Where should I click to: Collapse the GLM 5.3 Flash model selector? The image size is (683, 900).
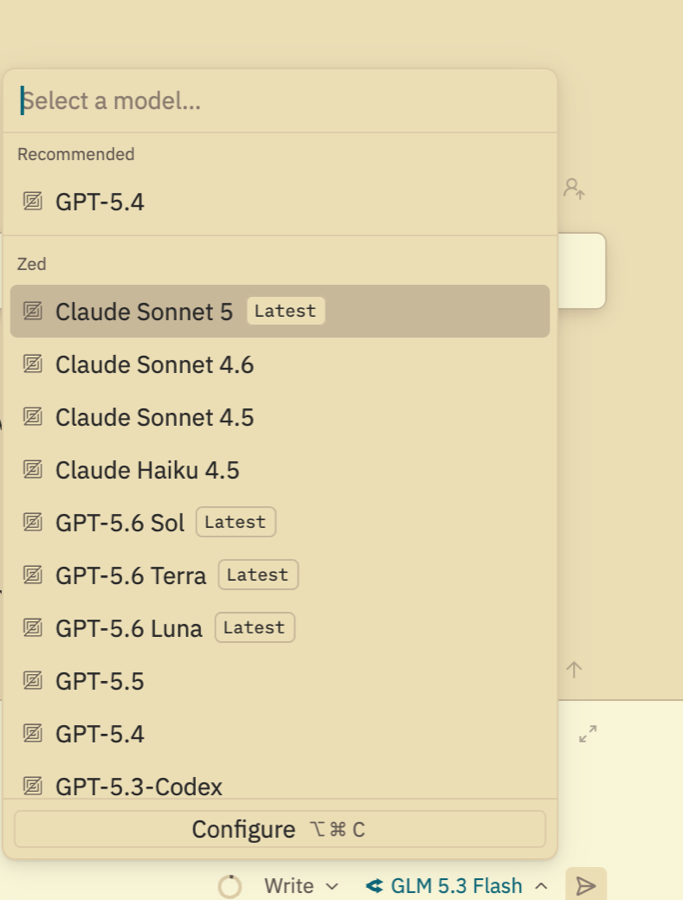[457, 886]
